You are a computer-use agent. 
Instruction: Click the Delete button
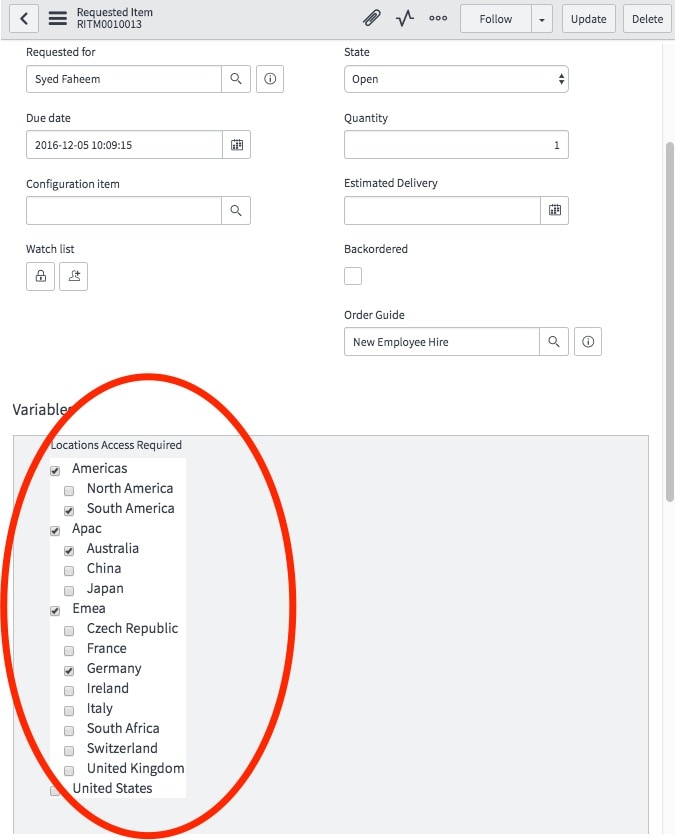647,18
